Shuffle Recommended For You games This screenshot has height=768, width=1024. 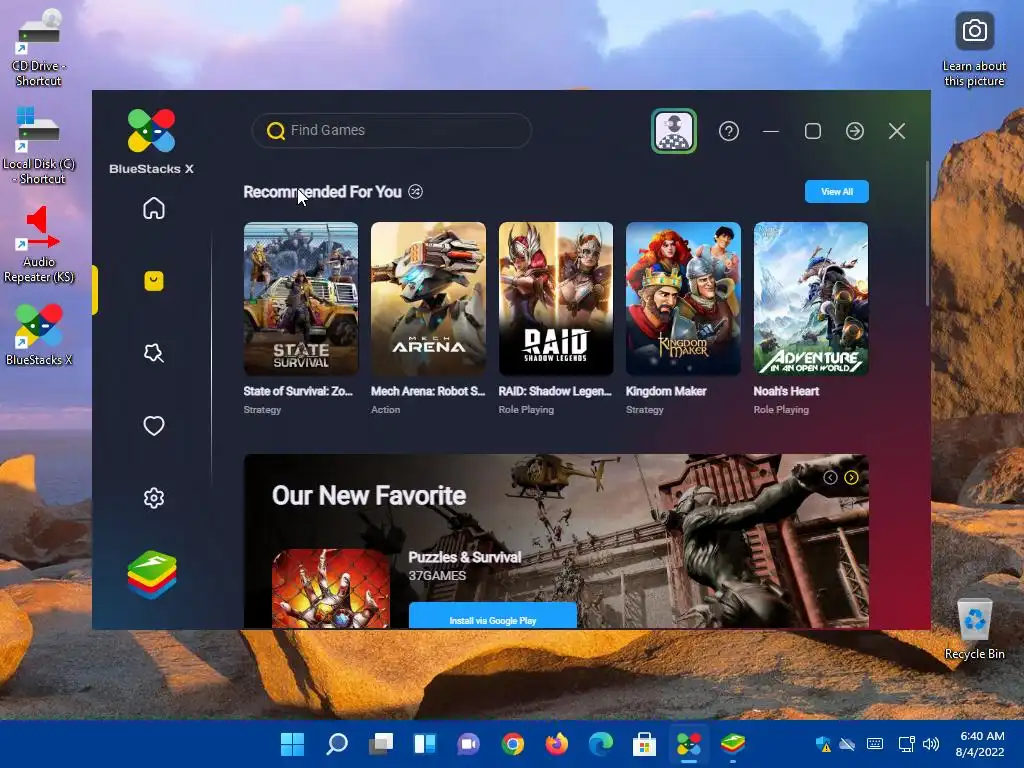tap(415, 191)
